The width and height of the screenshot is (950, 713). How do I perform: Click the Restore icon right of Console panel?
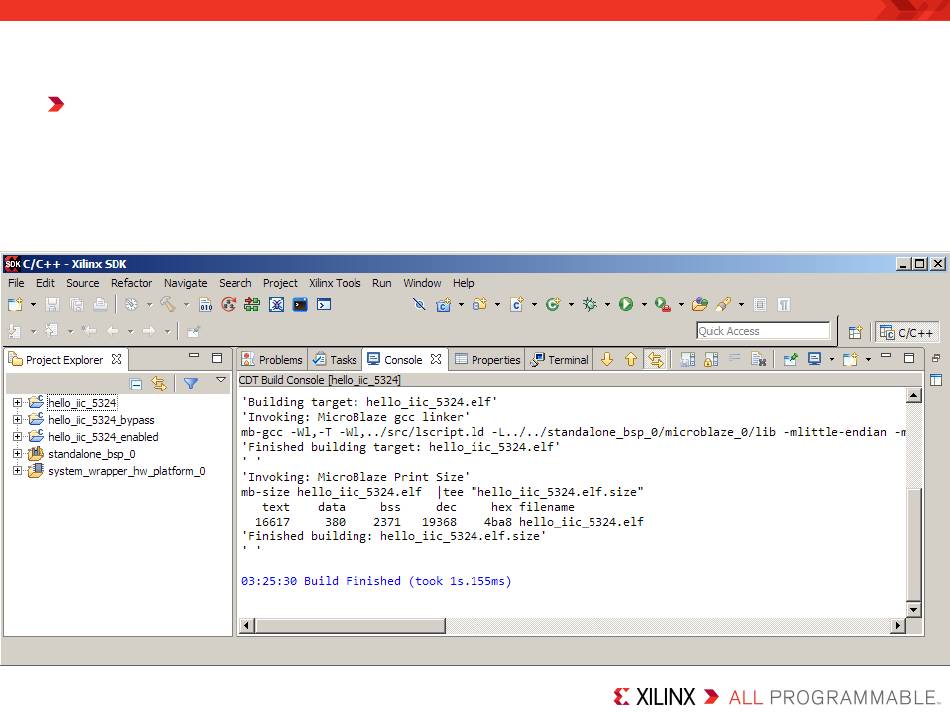click(936, 358)
